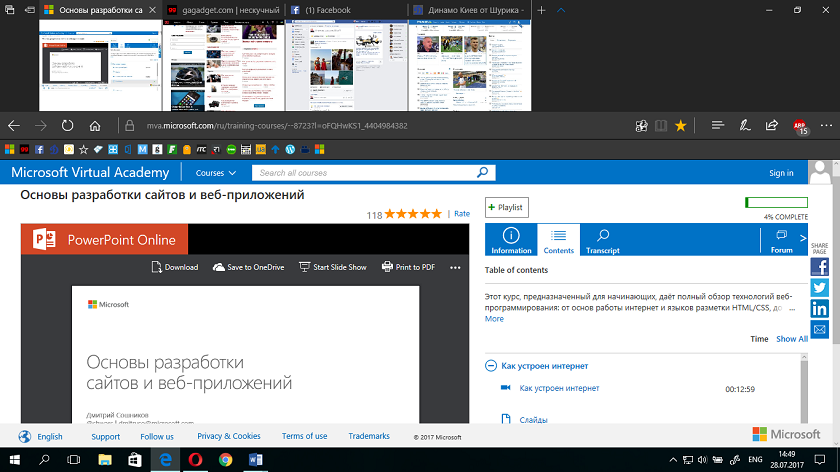Viewport: 840px width, 472px height.
Task: Rate the course with fifth star
Action: coord(437,214)
